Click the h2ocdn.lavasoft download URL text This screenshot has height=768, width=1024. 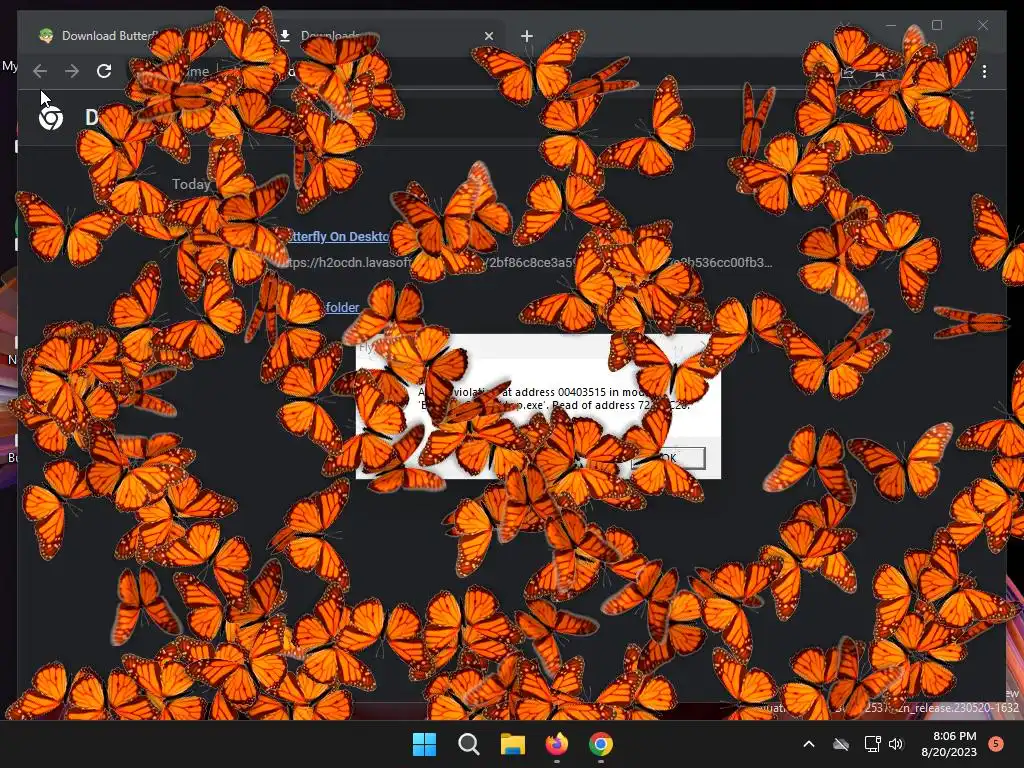[528, 263]
